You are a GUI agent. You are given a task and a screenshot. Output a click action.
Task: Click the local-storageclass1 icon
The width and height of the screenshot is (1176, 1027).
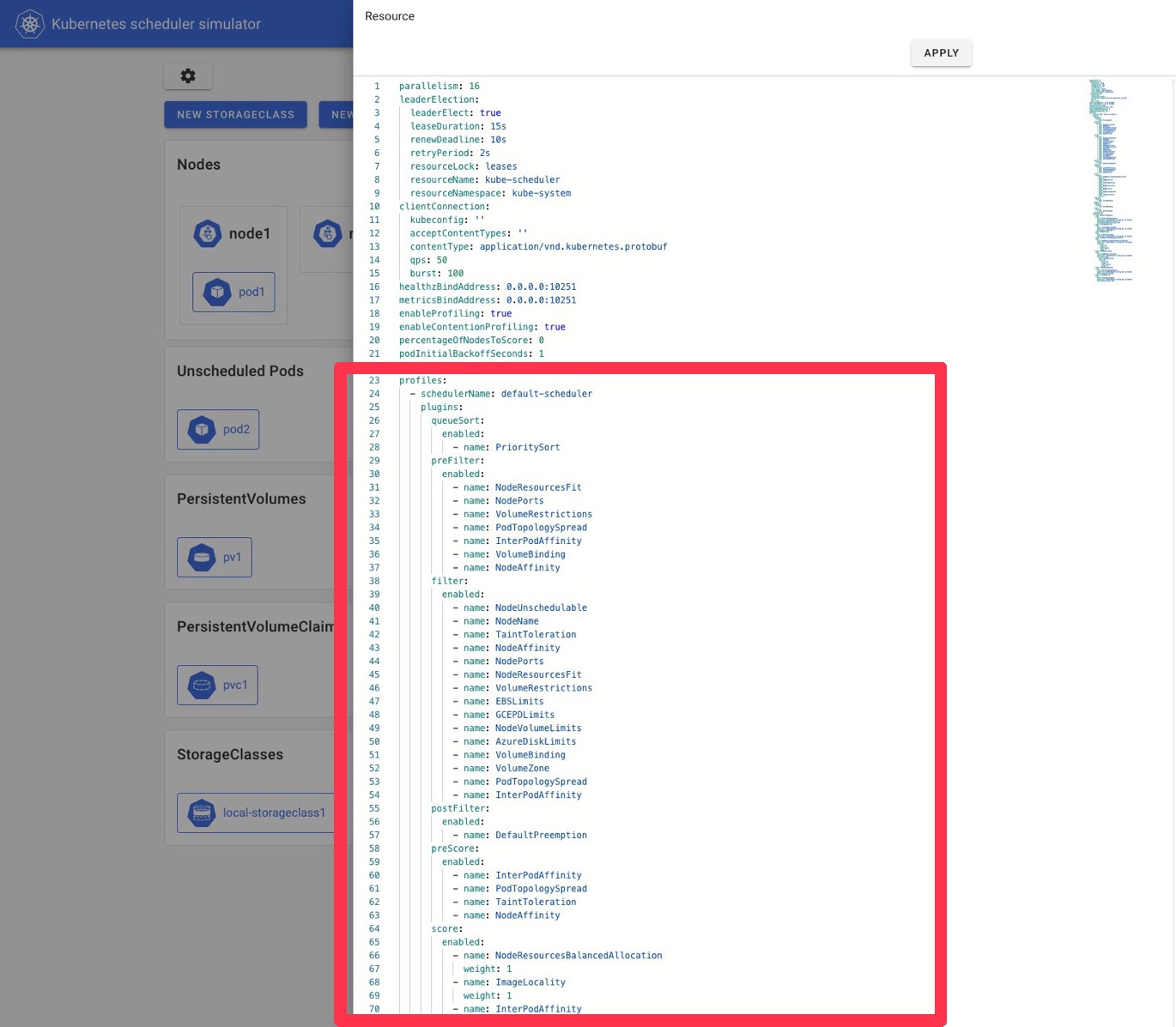202,813
